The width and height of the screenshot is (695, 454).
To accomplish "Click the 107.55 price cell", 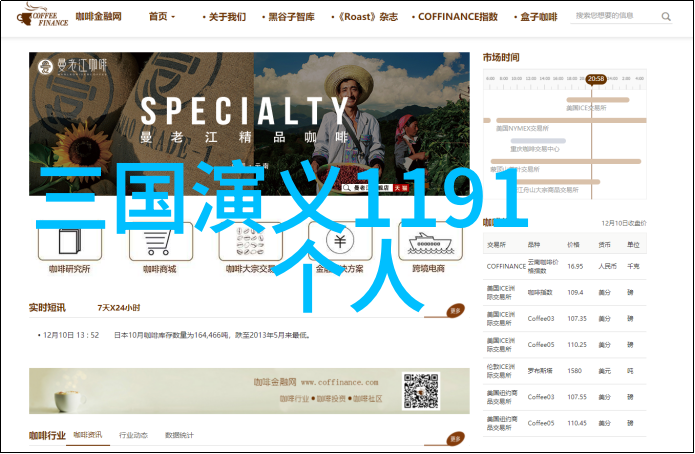I will click(x=577, y=397).
